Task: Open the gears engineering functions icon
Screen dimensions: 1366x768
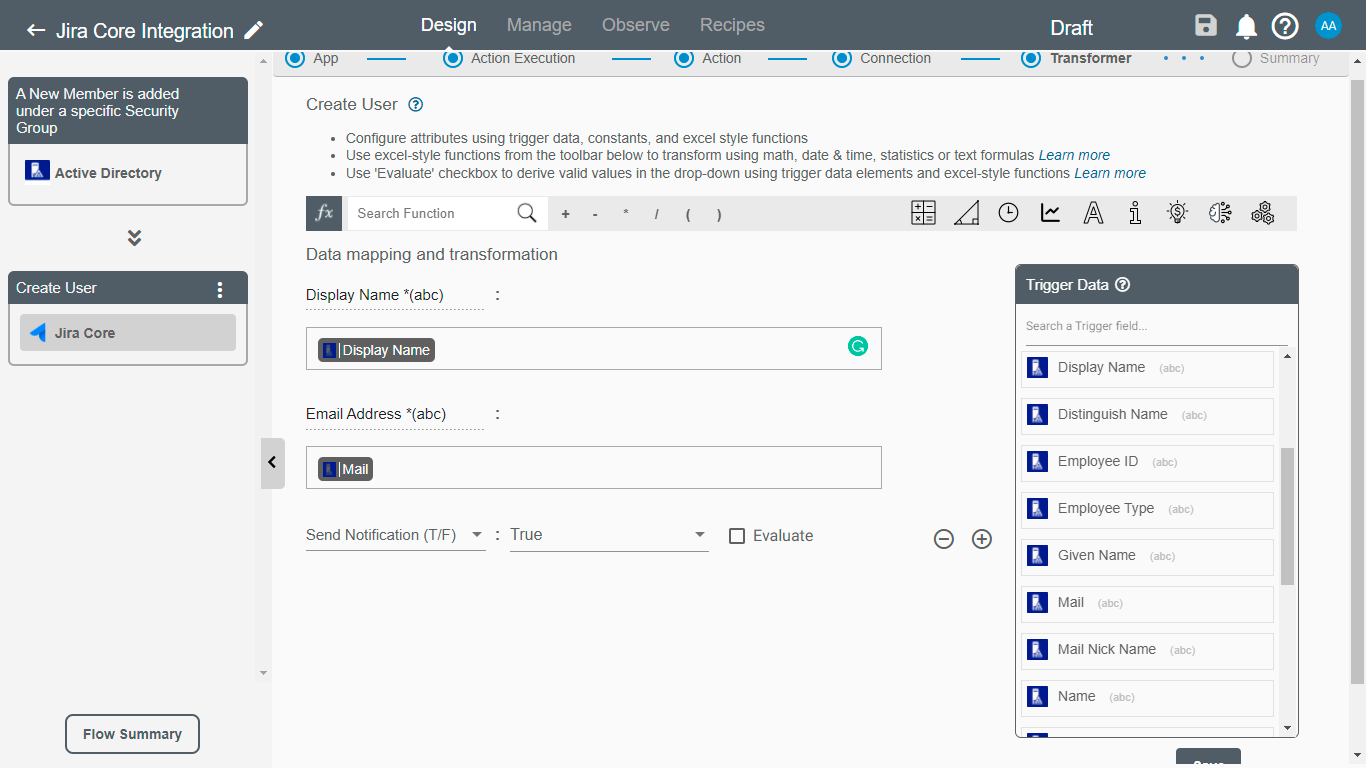Action: pos(1262,213)
